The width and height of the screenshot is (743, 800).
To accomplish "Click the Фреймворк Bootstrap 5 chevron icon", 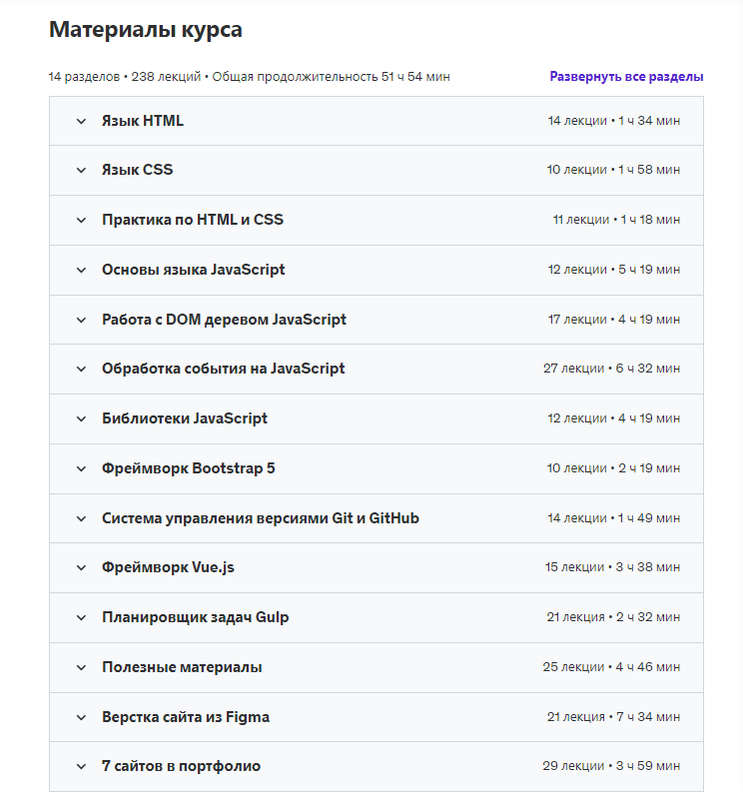I will pyautogui.click(x=82, y=469).
